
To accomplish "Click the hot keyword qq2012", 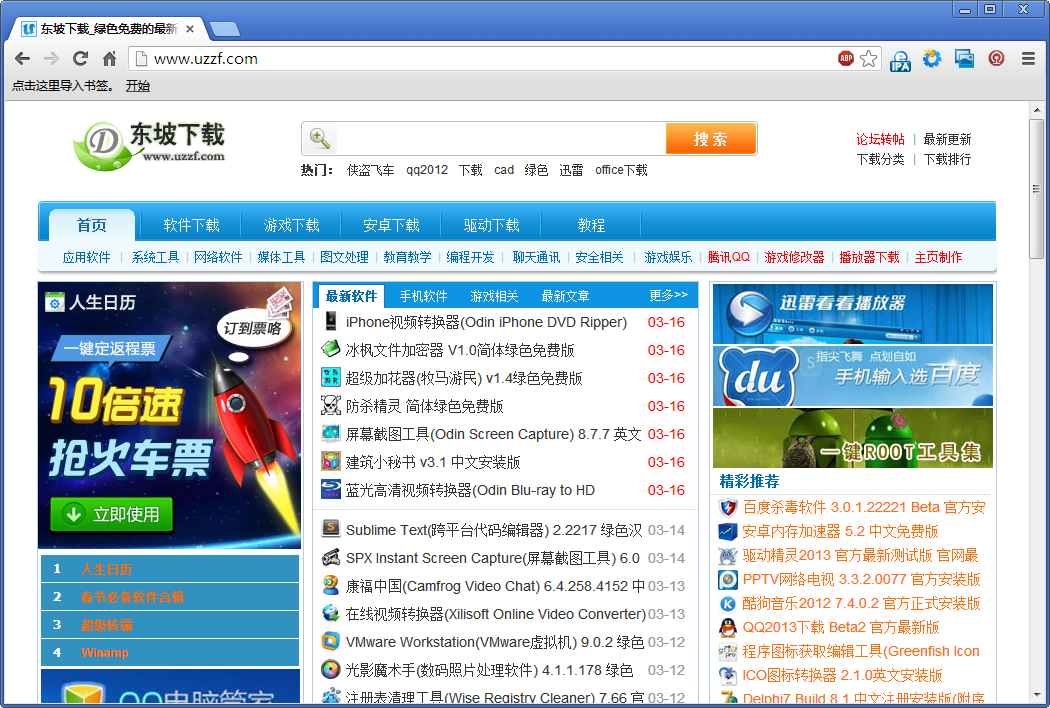I will pos(427,169).
